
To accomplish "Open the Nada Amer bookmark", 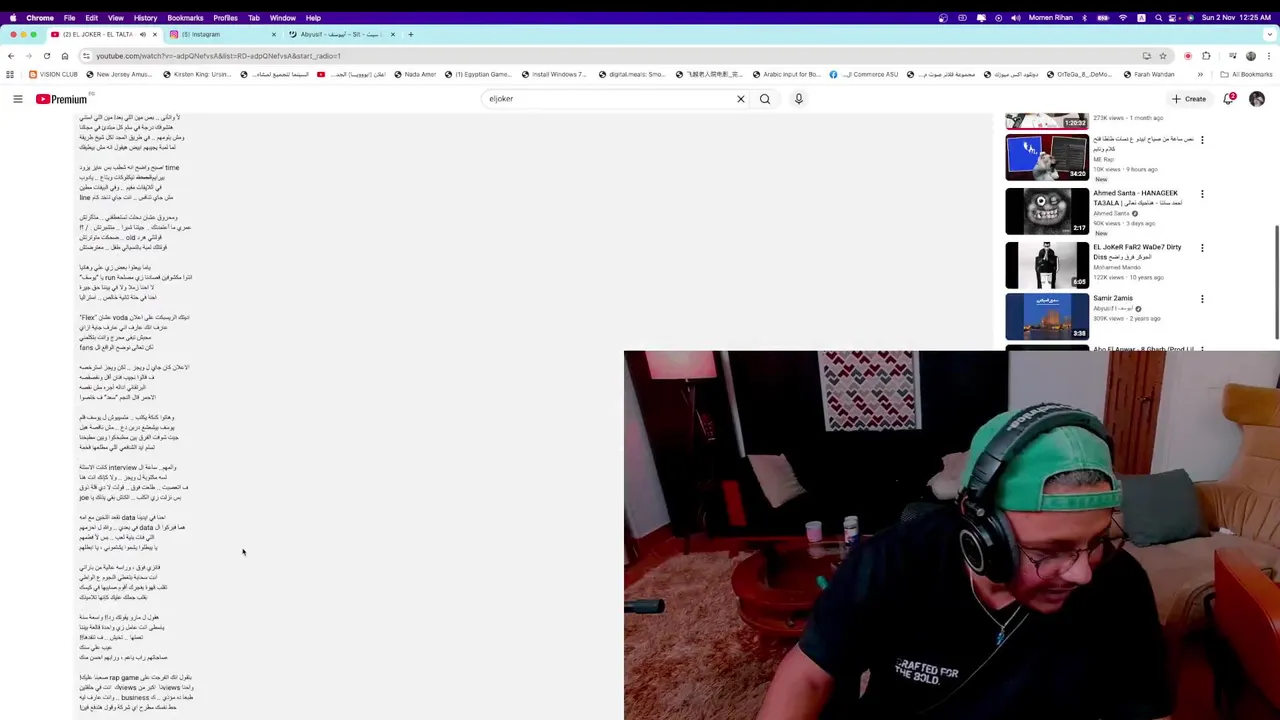I will click(x=414, y=74).
